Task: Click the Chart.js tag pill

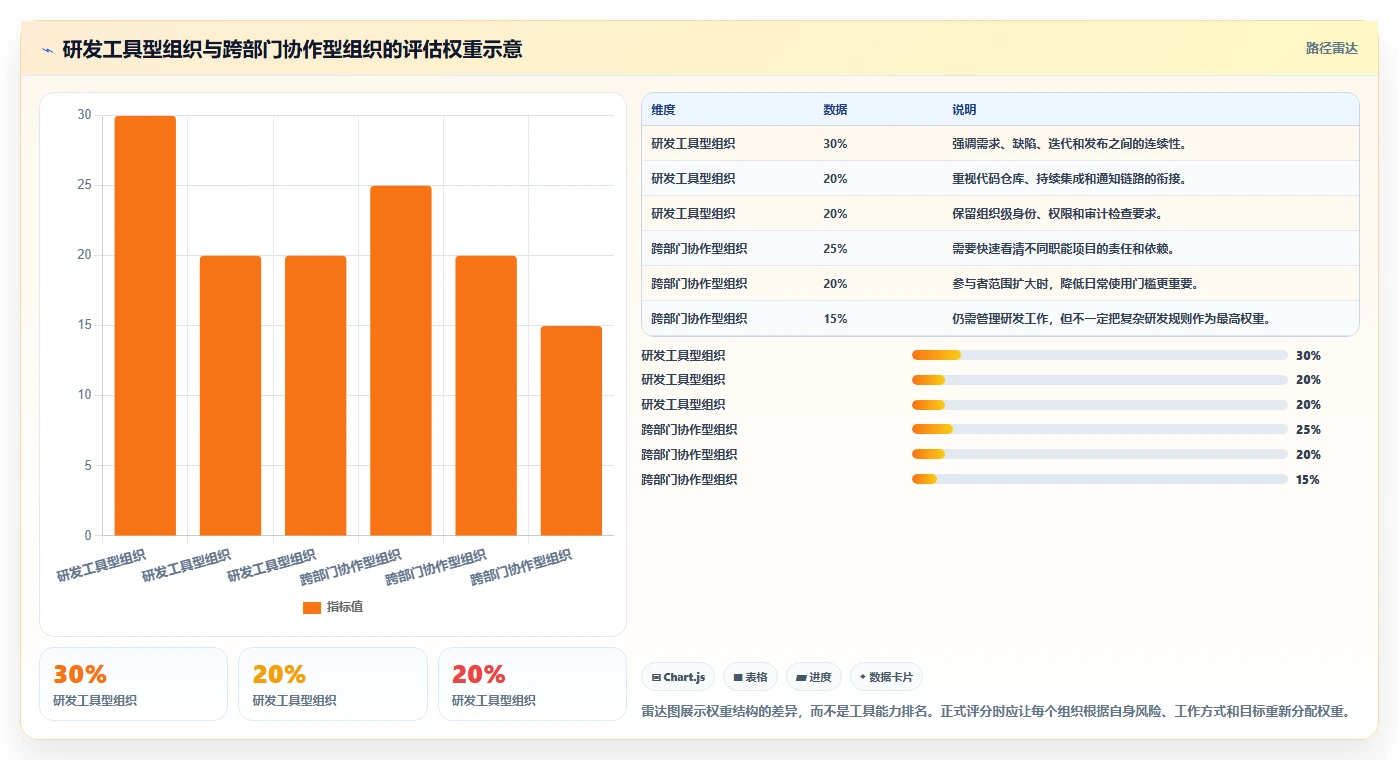Action: [x=678, y=677]
